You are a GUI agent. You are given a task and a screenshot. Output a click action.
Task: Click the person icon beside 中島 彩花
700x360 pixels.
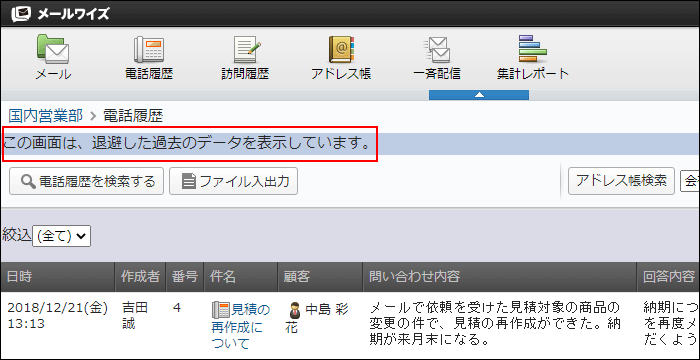click(294, 310)
